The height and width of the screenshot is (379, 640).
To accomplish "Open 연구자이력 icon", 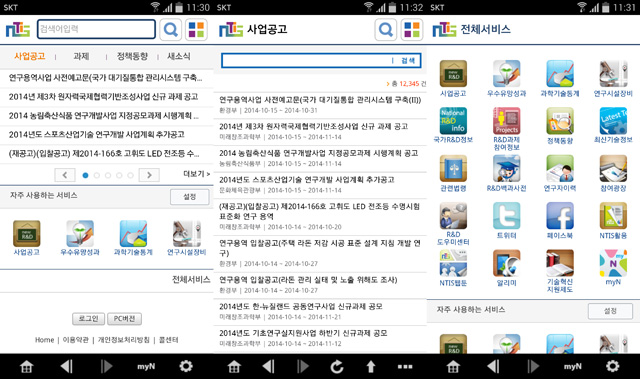I will (x=560, y=168).
